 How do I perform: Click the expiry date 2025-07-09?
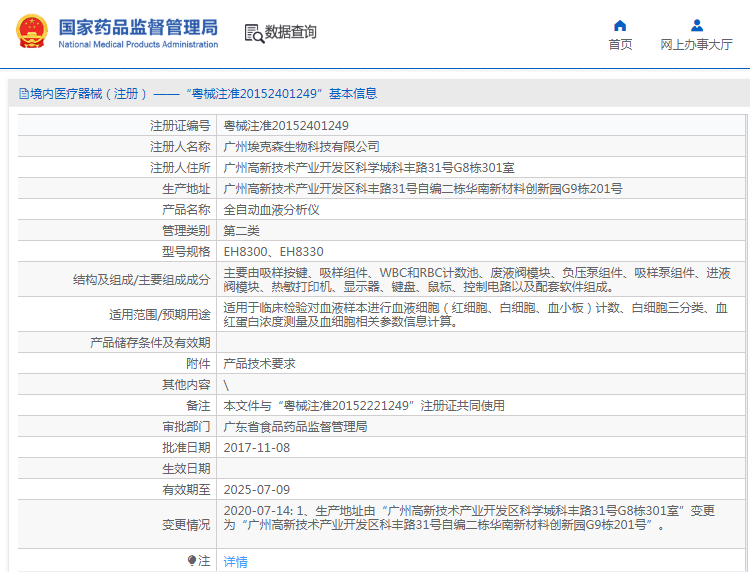256,489
